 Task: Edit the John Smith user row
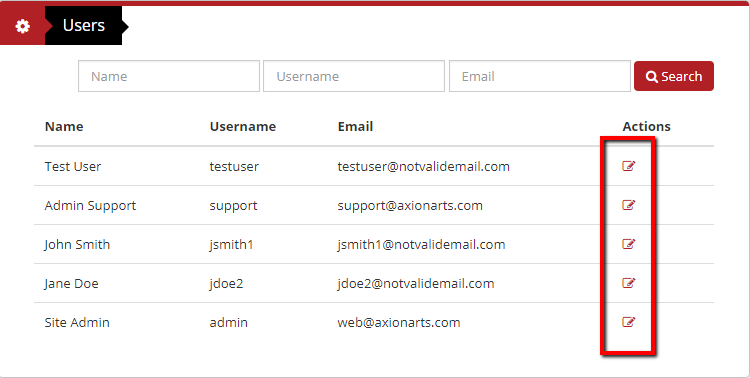629,244
